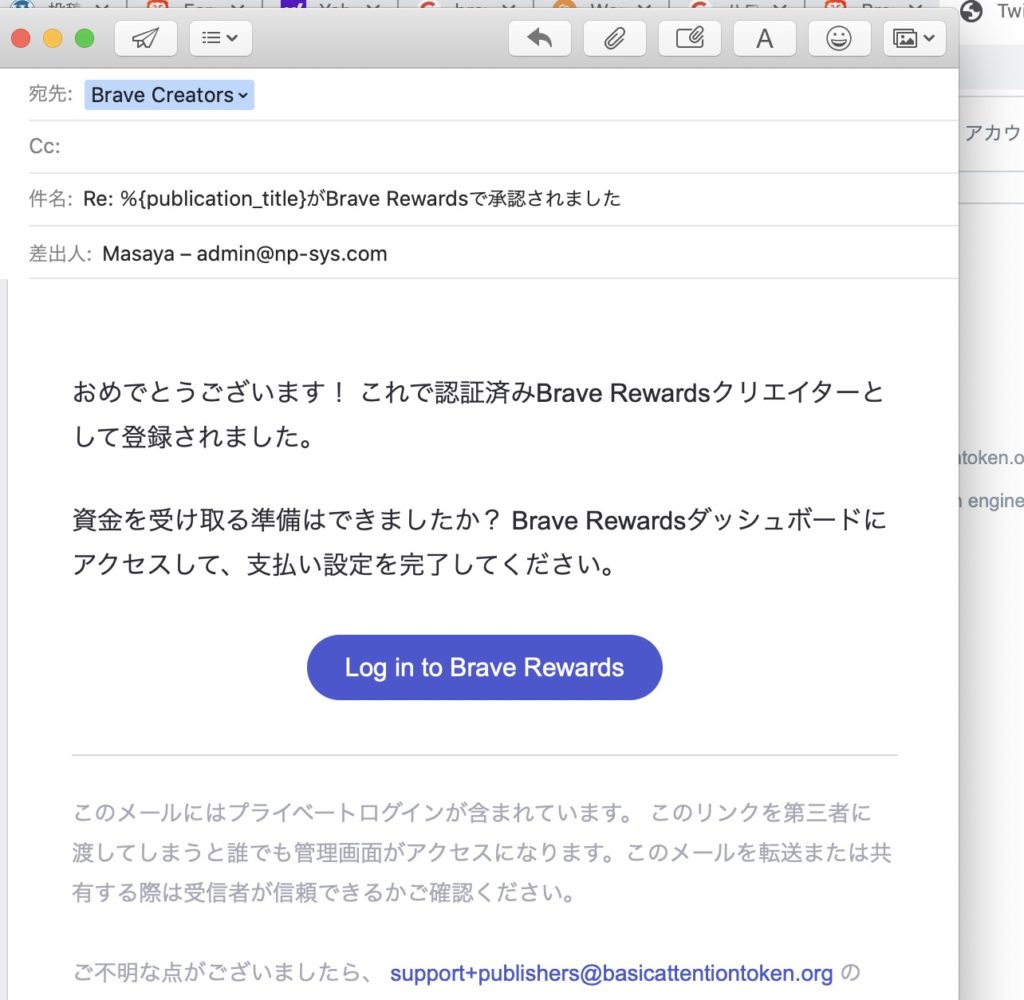Click the subject line field
Screen dimensions: 1024x1000
tap(493, 199)
